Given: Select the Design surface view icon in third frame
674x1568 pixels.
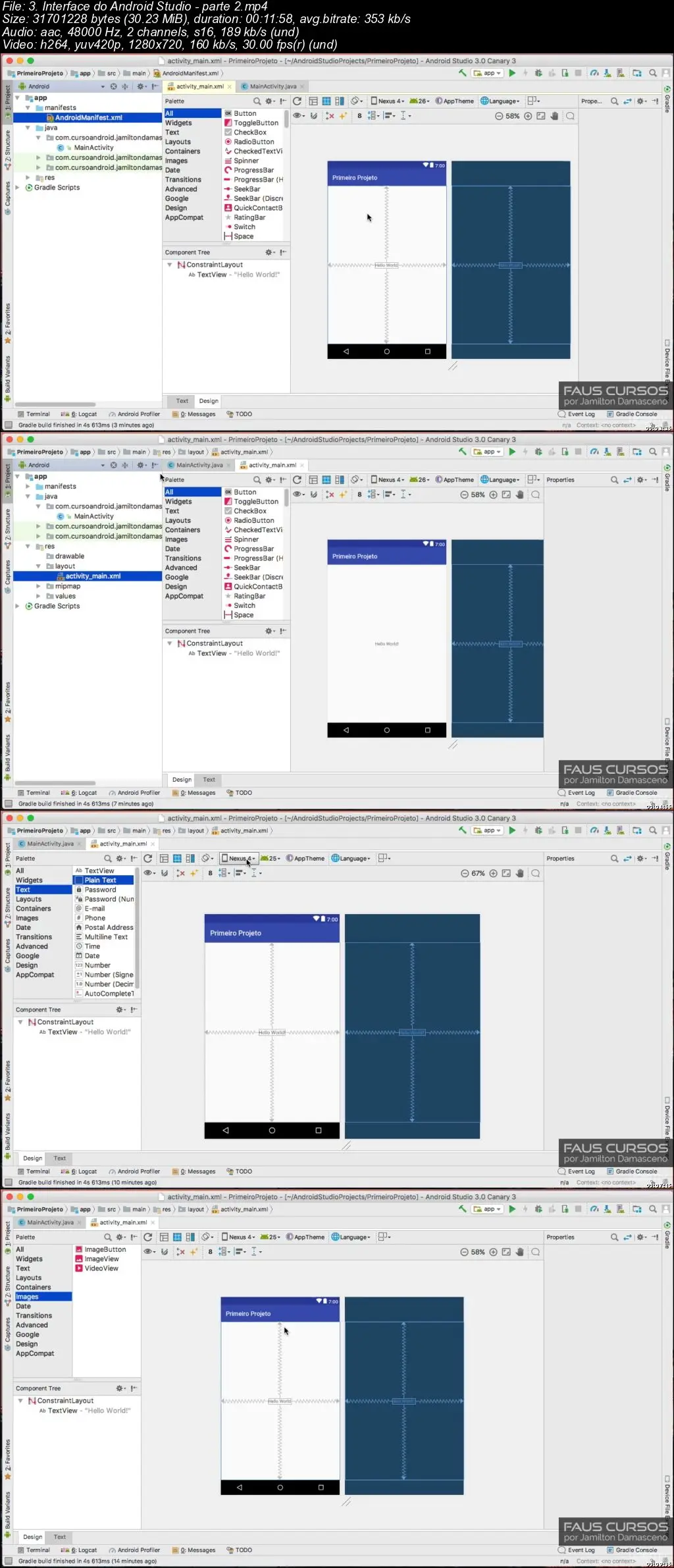Looking at the screenshot, I should (164, 859).
